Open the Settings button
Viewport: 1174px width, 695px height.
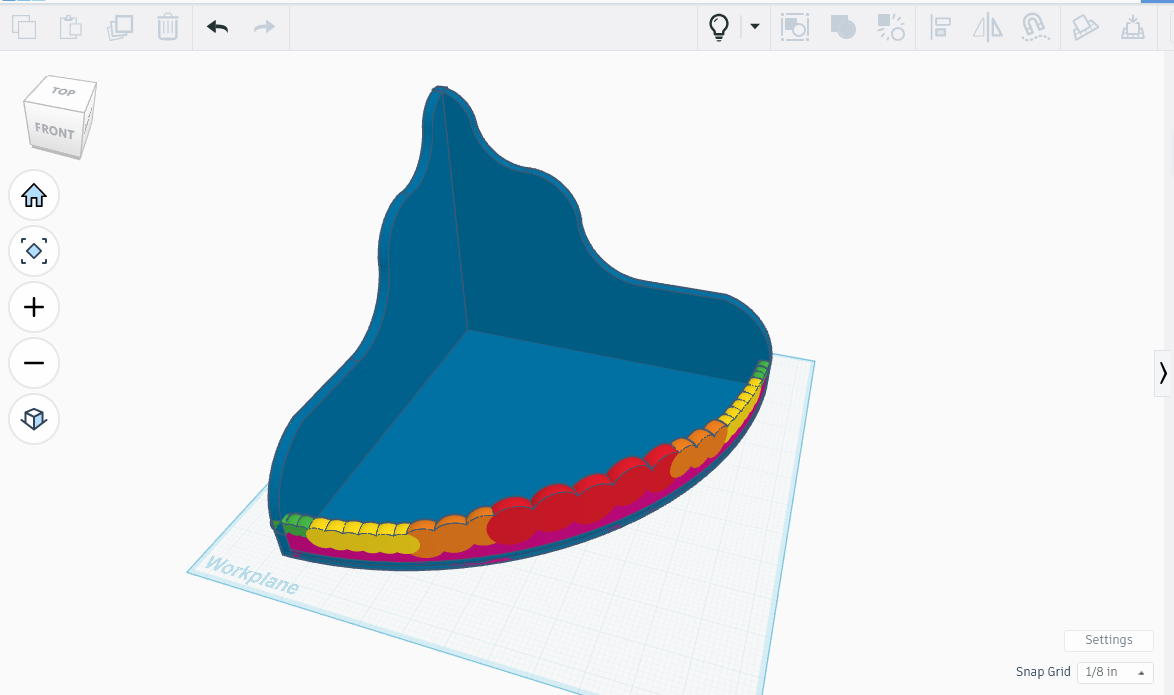1108,640
